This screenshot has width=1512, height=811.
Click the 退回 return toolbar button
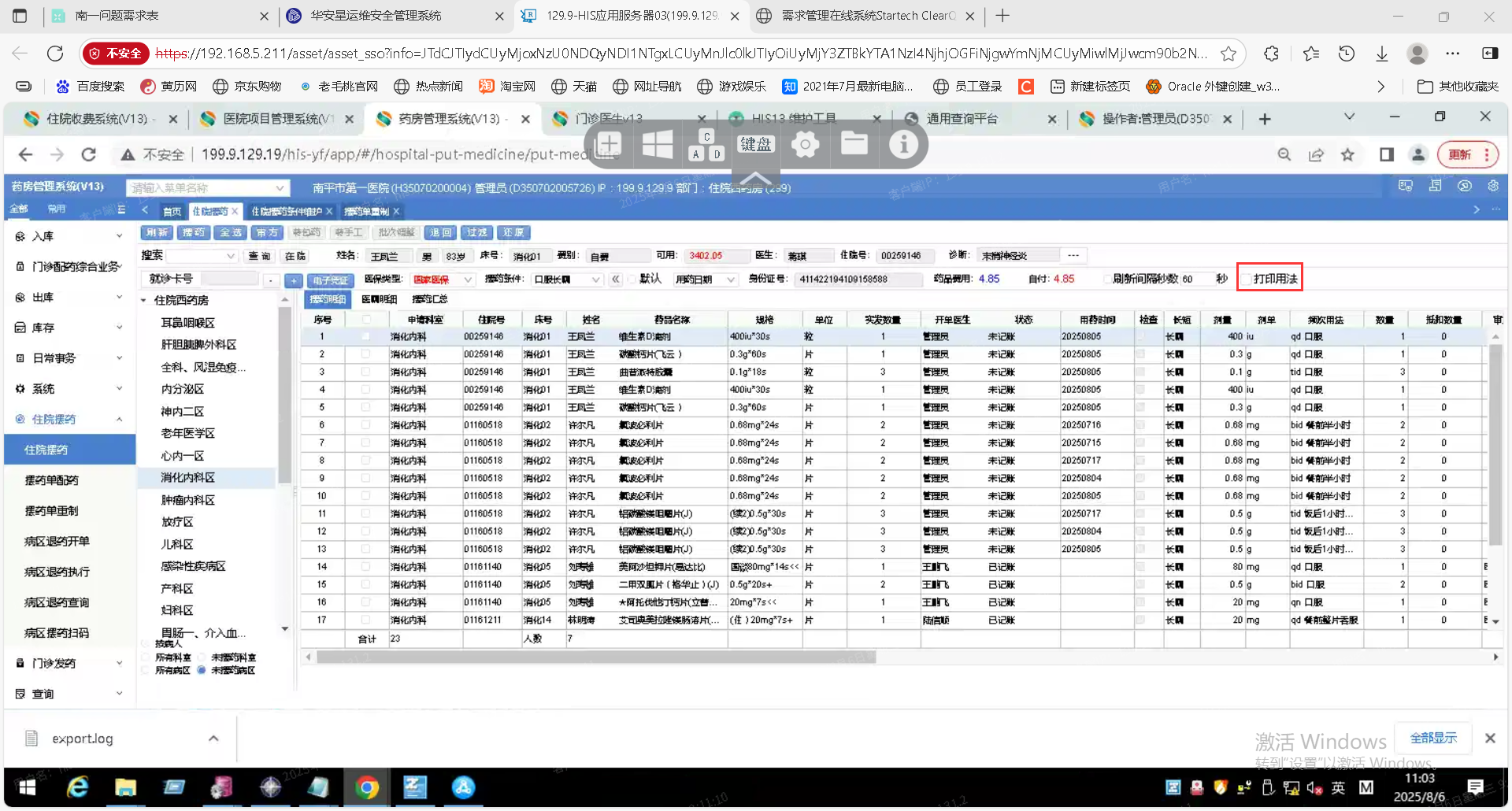(x=441, y=232)
